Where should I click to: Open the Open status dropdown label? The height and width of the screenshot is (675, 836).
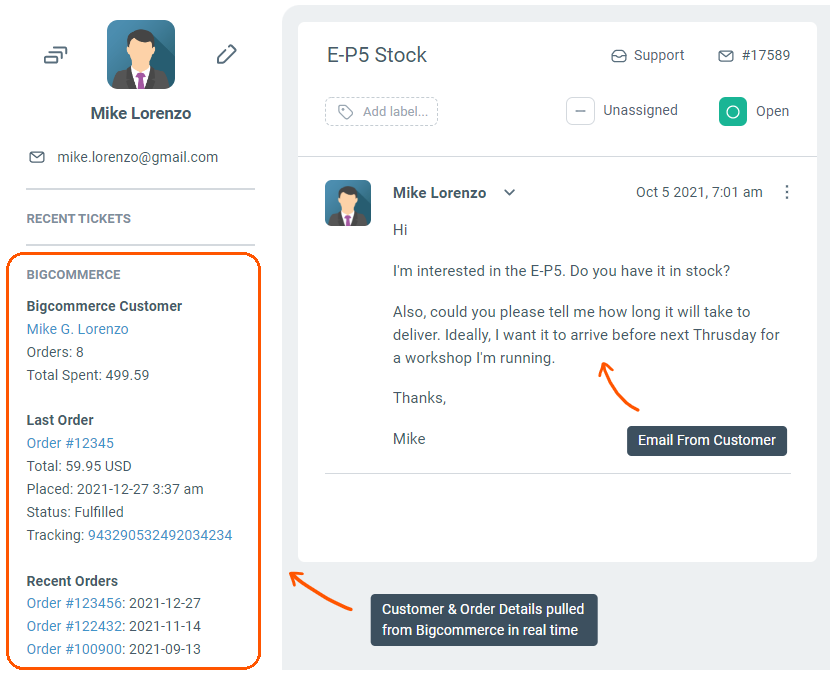(x=772, y=111)
